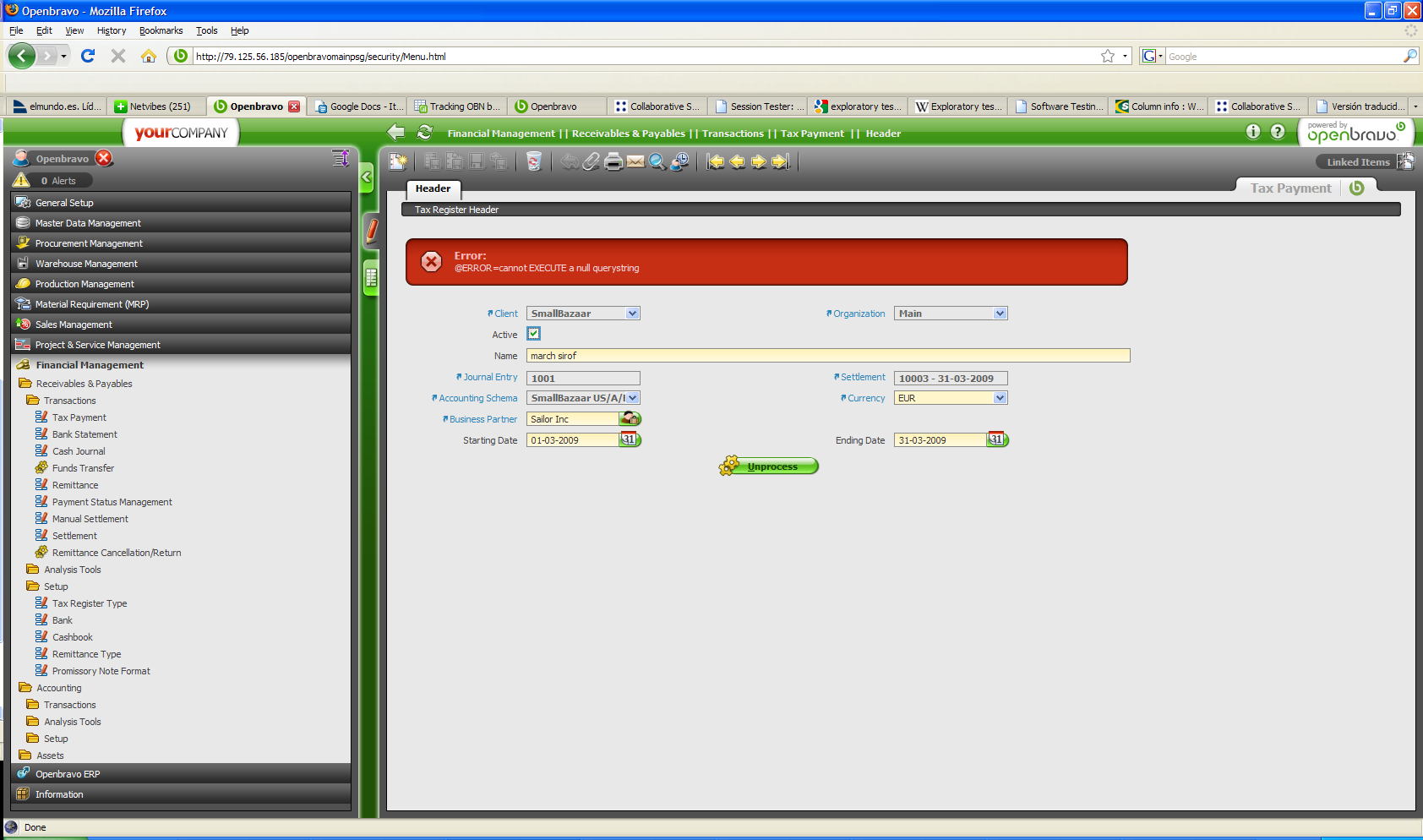
Task: Click the New Record toolbar icon
Action: [x=398, y=161]
